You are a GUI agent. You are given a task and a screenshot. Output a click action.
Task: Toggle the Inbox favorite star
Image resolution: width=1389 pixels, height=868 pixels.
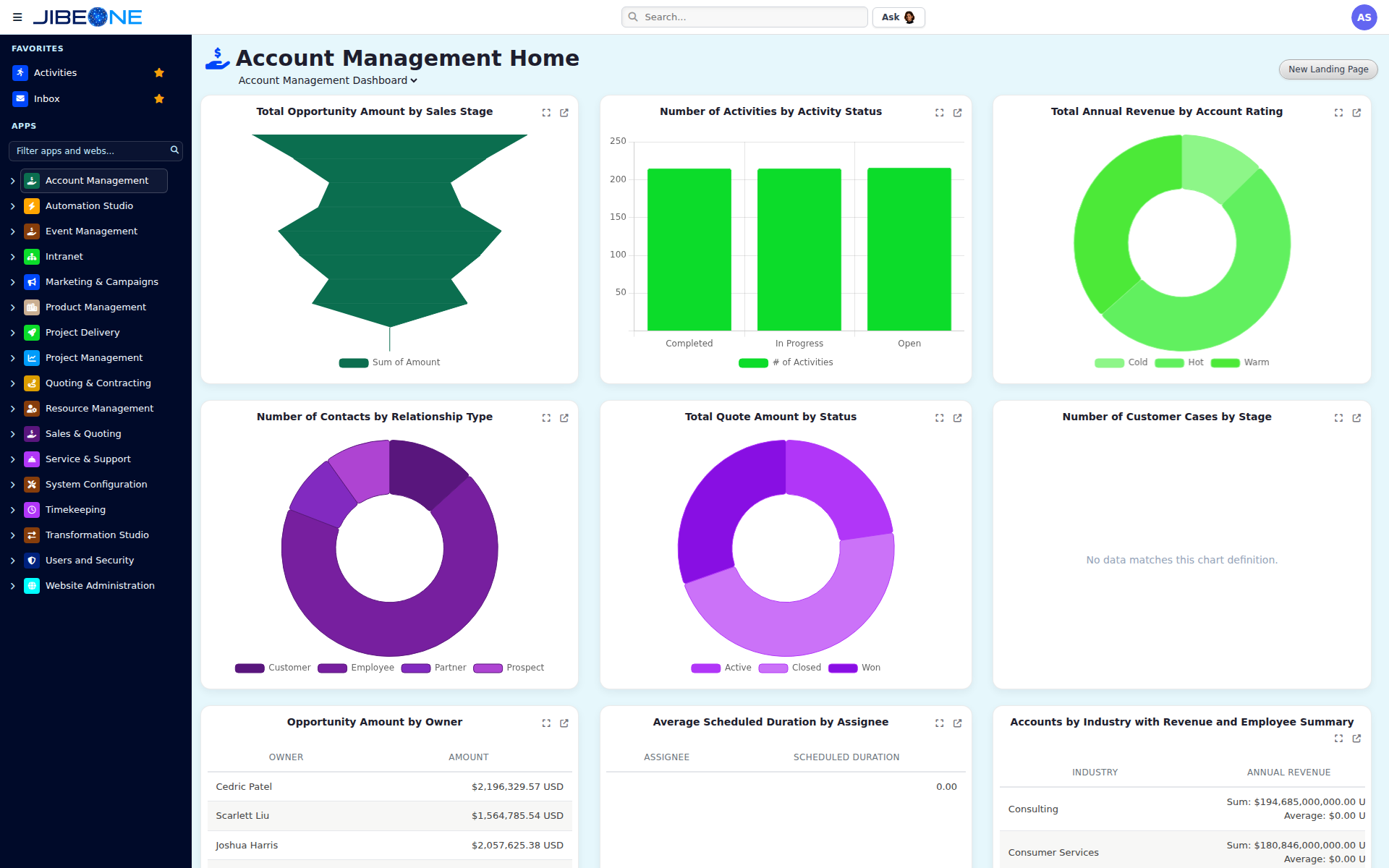(x=159, y=99)
